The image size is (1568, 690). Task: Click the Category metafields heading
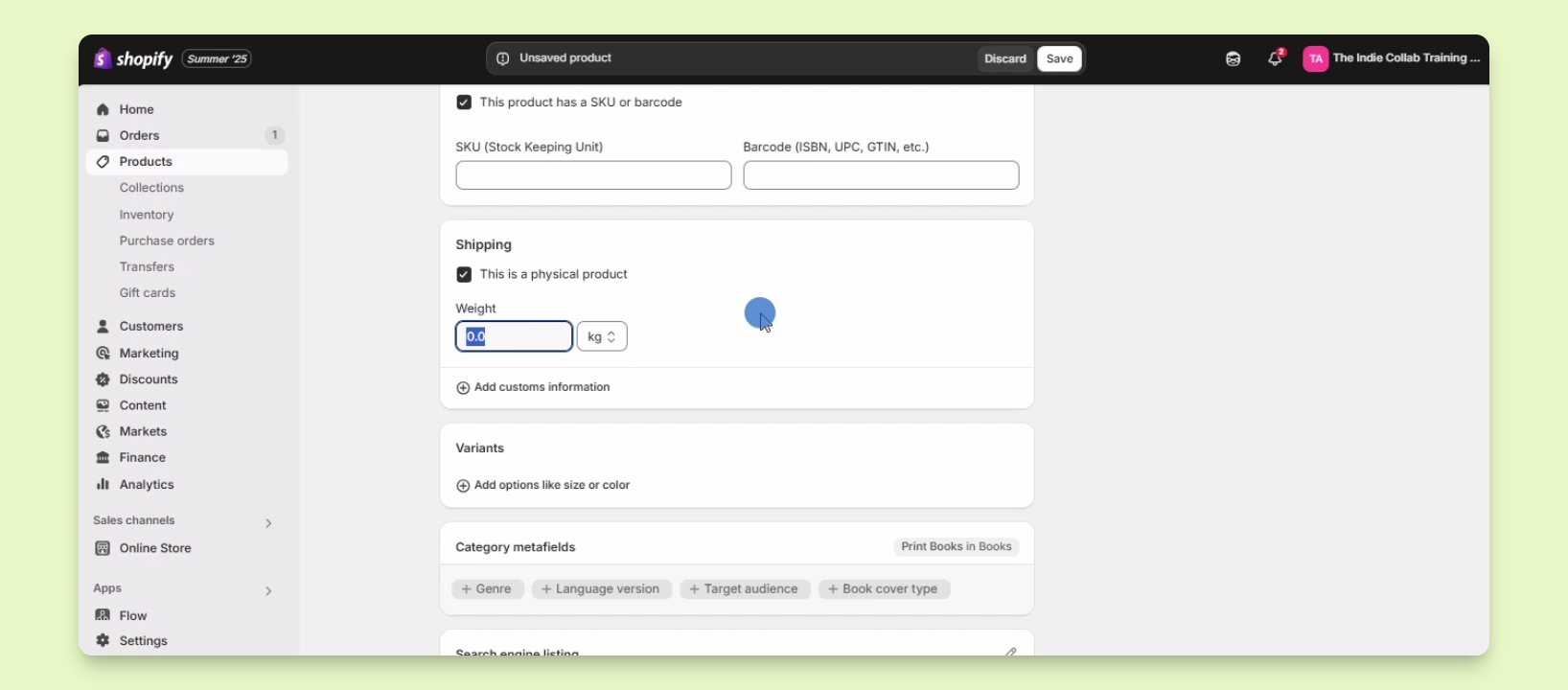(516, 547)
